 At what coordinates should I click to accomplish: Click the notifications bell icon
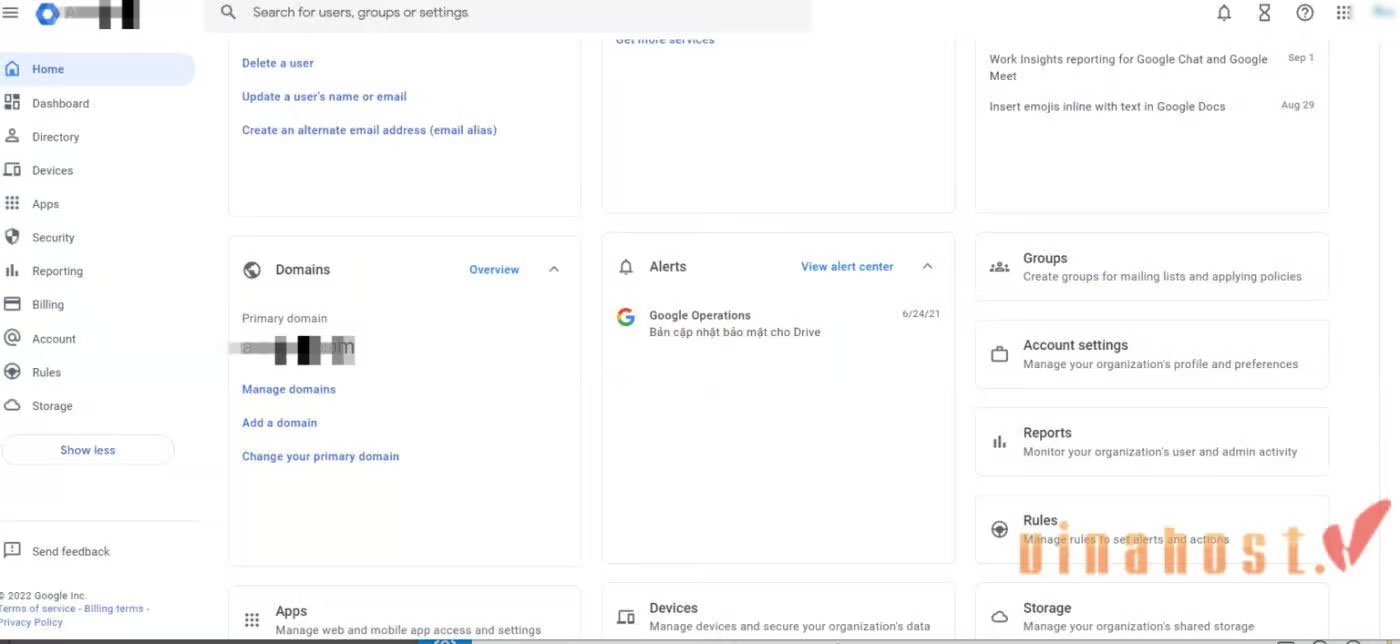(x=1224, y=13)
